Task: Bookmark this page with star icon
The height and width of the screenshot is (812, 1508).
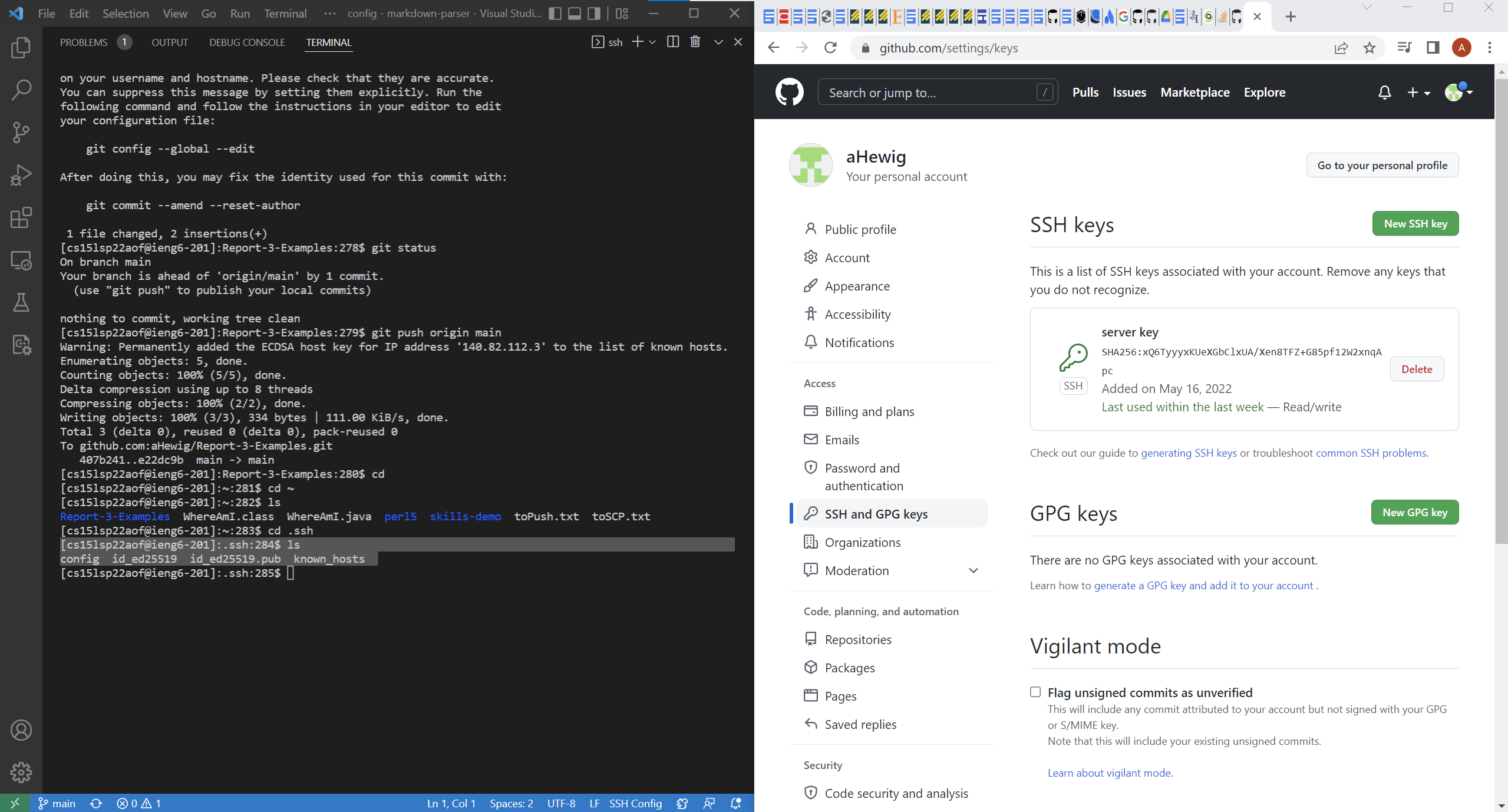Action: 1369,48
